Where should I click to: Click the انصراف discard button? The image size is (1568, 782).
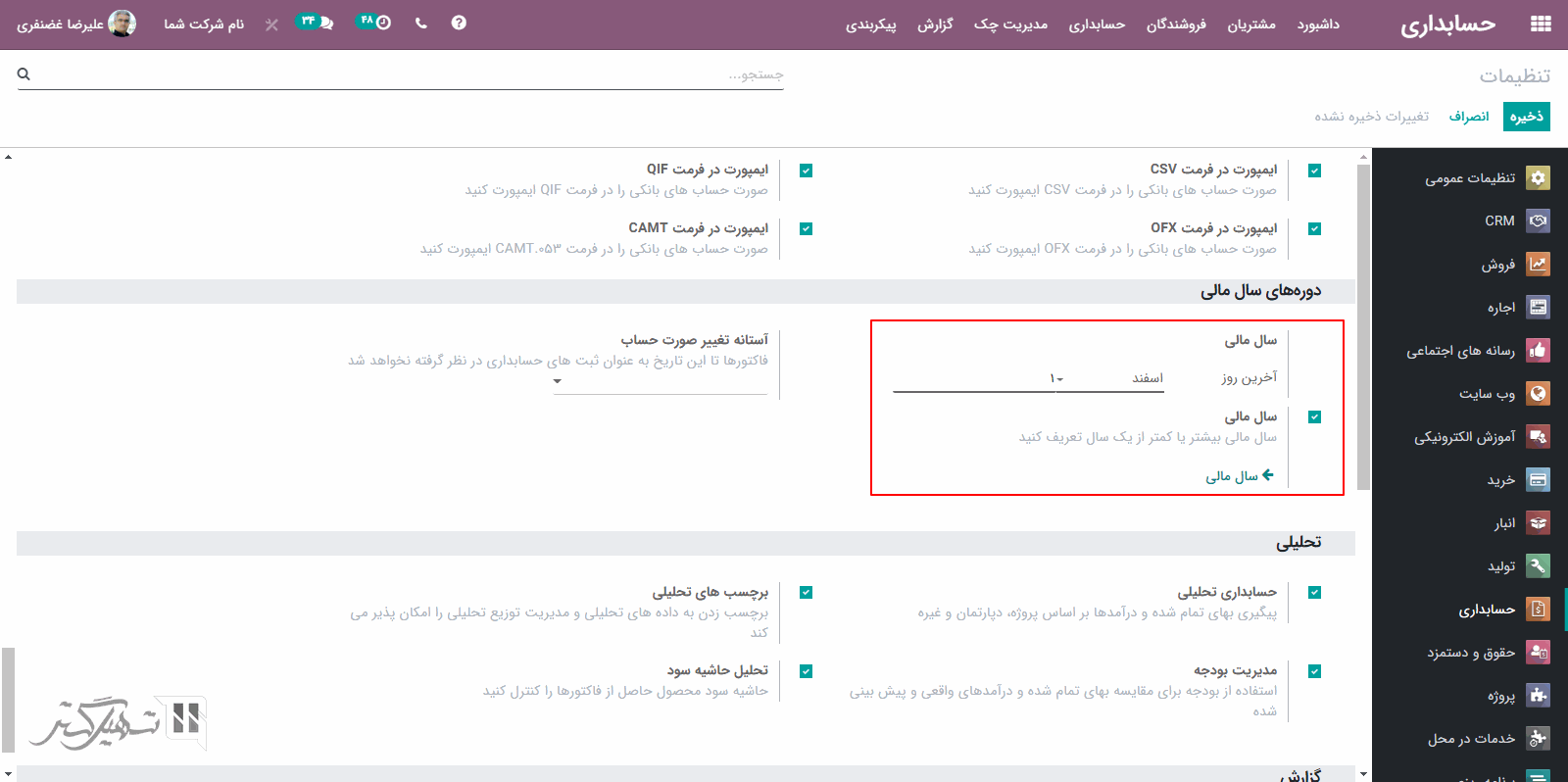[1469, 117]
